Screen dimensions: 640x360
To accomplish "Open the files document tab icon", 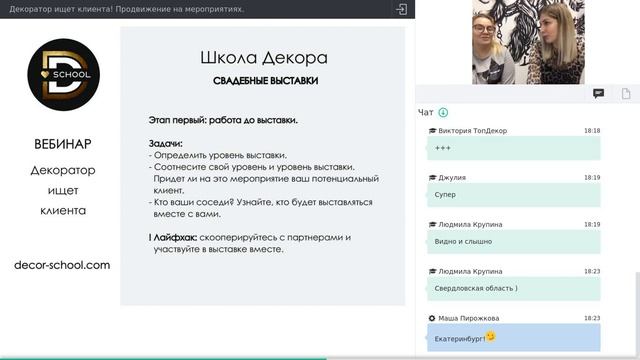I will pos(626,93).
